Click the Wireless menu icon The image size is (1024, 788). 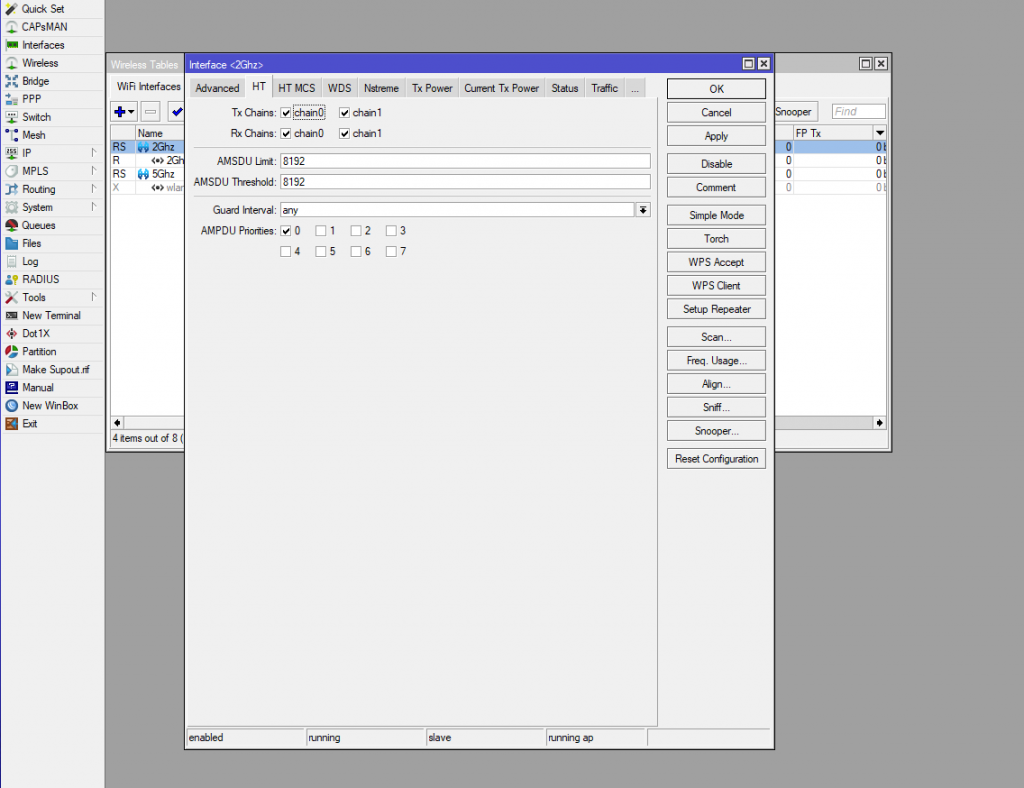point(12,63)
